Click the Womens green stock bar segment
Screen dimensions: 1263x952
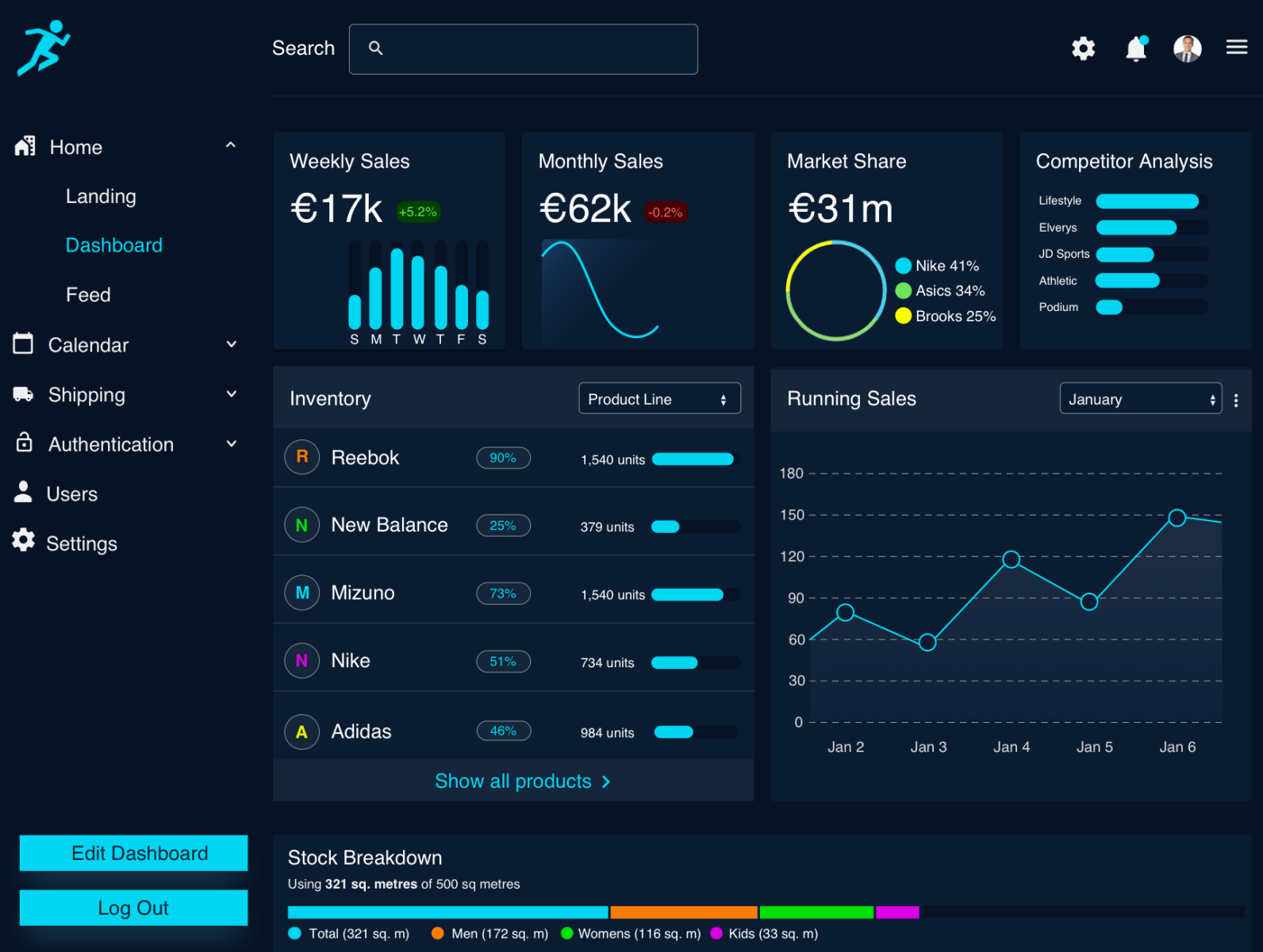[x=816, y=912]
